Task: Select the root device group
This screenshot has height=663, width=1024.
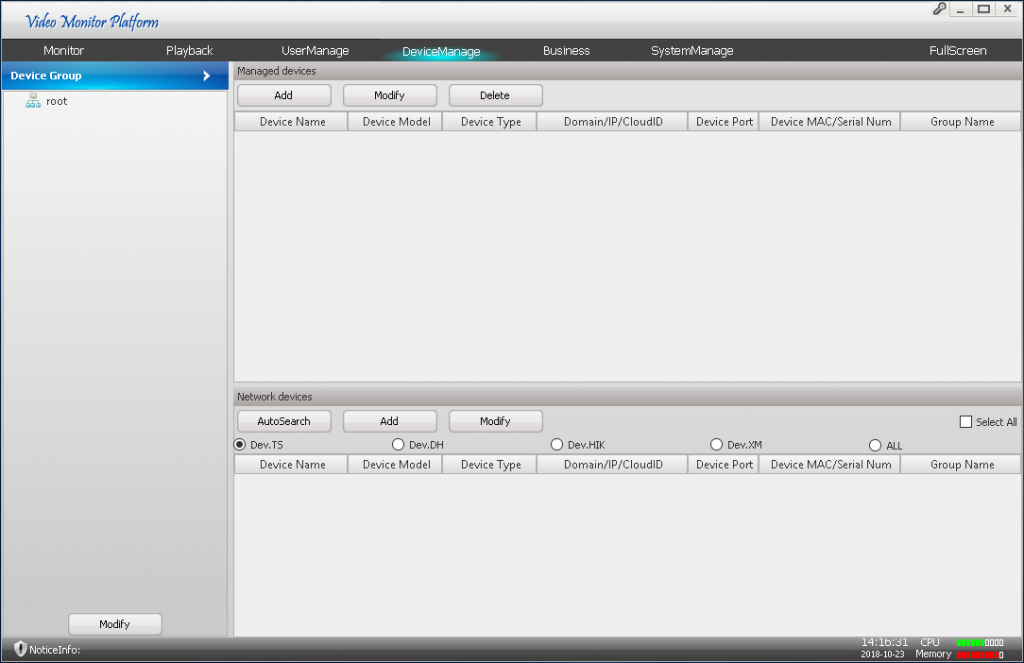Action: tap(57, 100)
